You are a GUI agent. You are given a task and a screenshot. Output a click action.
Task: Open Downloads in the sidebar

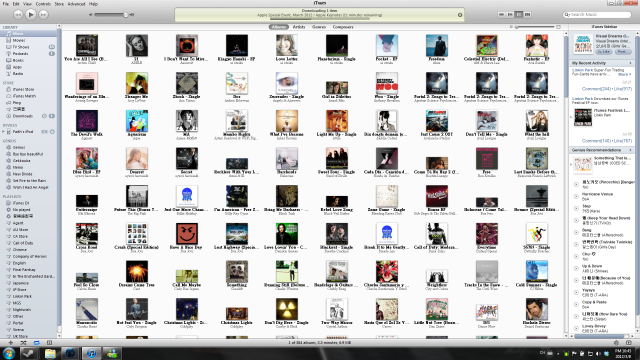click(29, 116)
